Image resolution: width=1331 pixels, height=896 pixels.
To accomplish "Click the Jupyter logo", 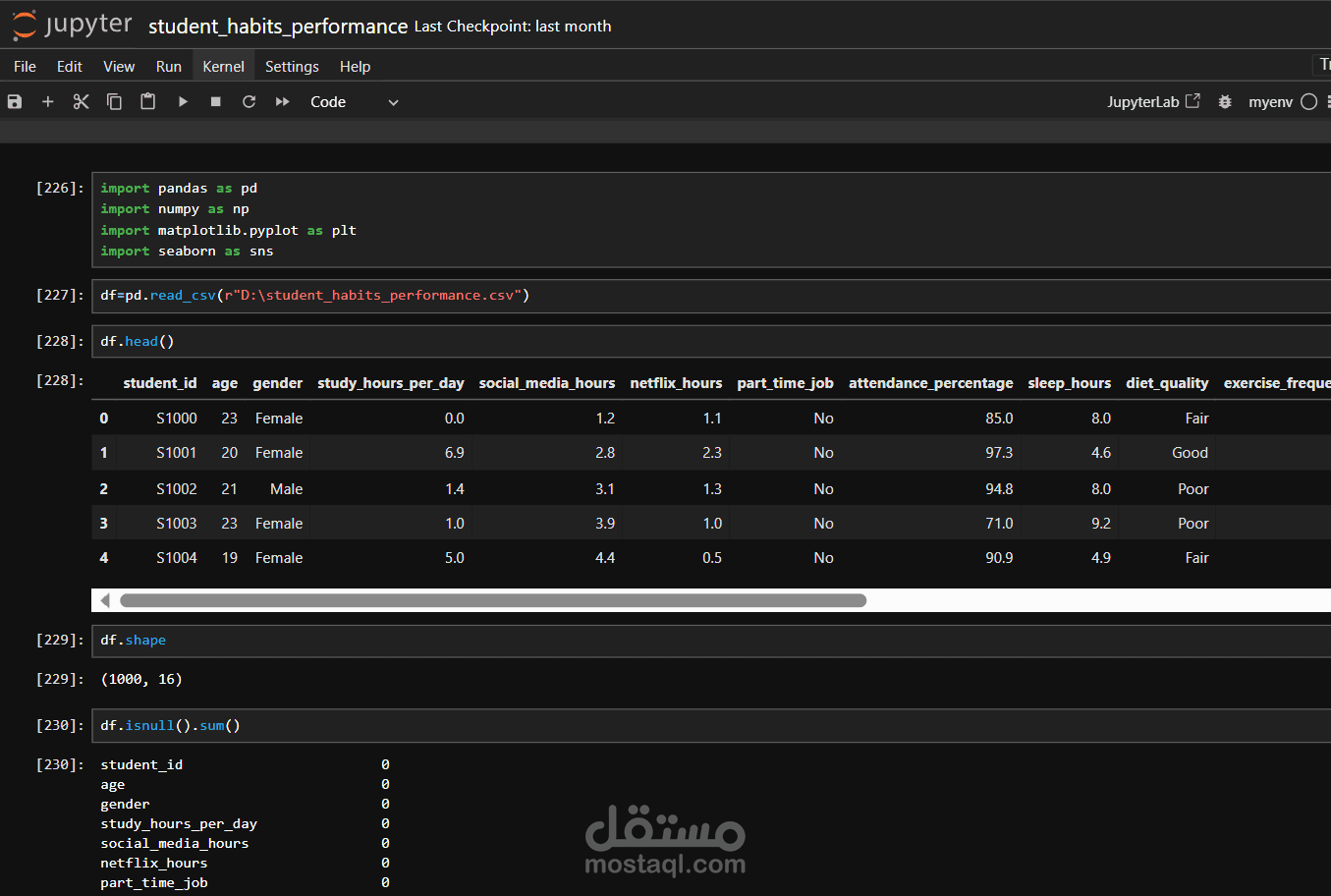I will pyautogui.click(x=72, y=25).
